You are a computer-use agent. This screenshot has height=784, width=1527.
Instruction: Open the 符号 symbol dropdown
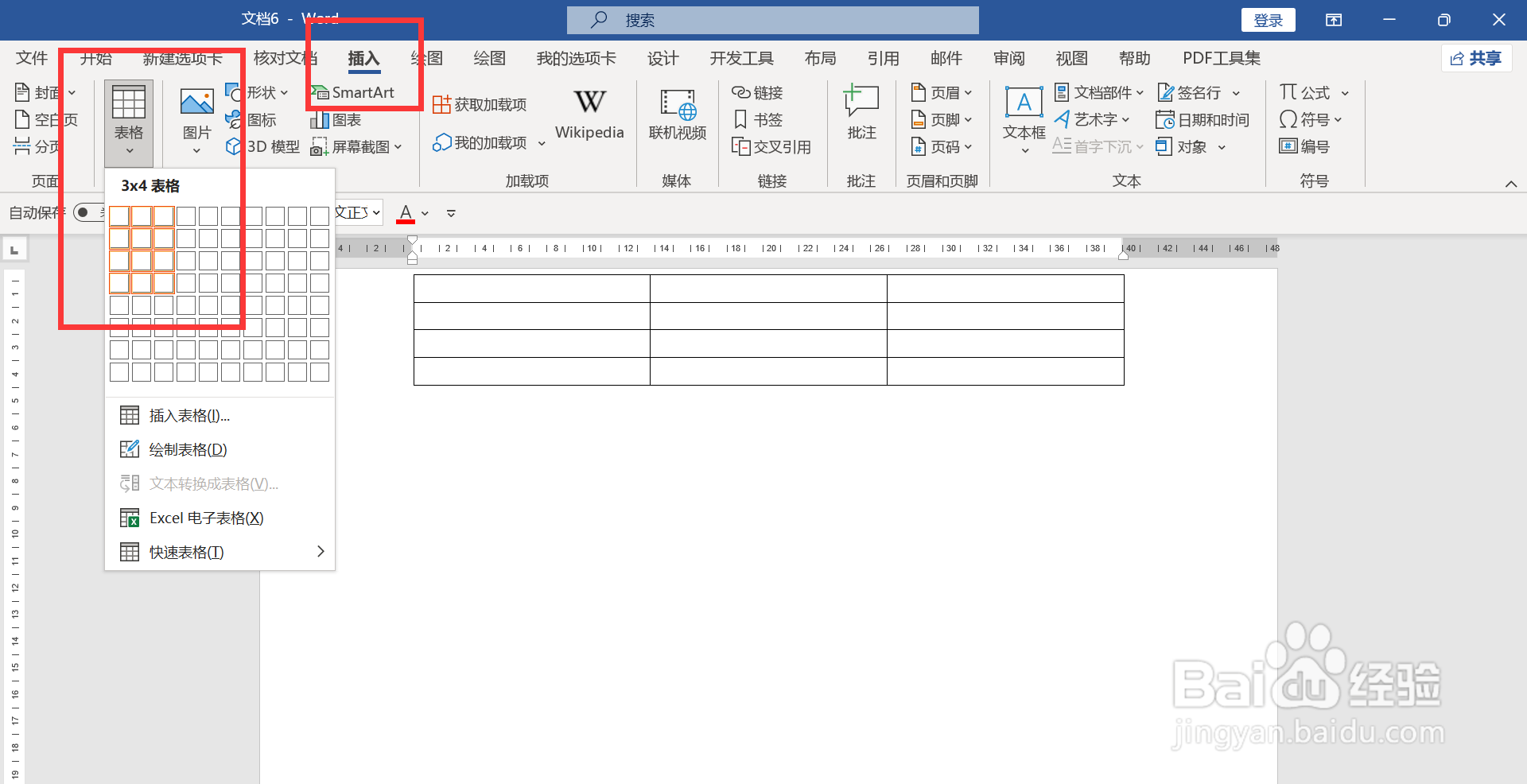click(1311, 120)
